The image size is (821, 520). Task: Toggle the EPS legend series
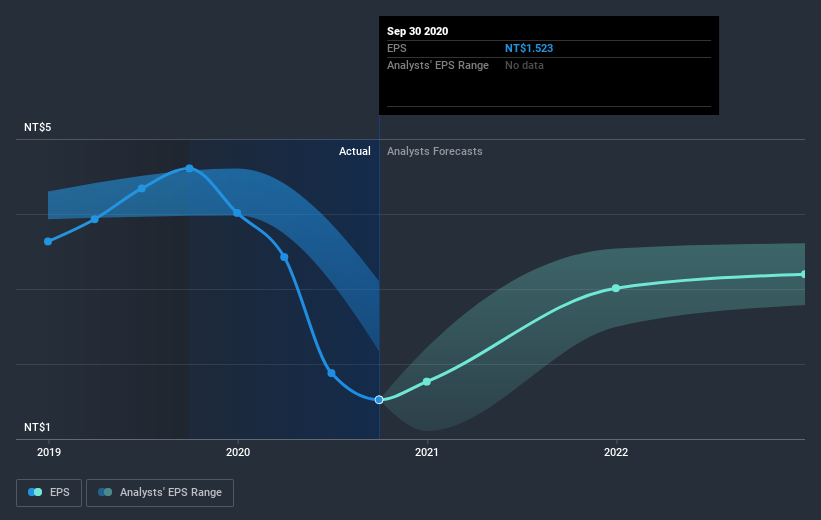click(x=49, y=492)
